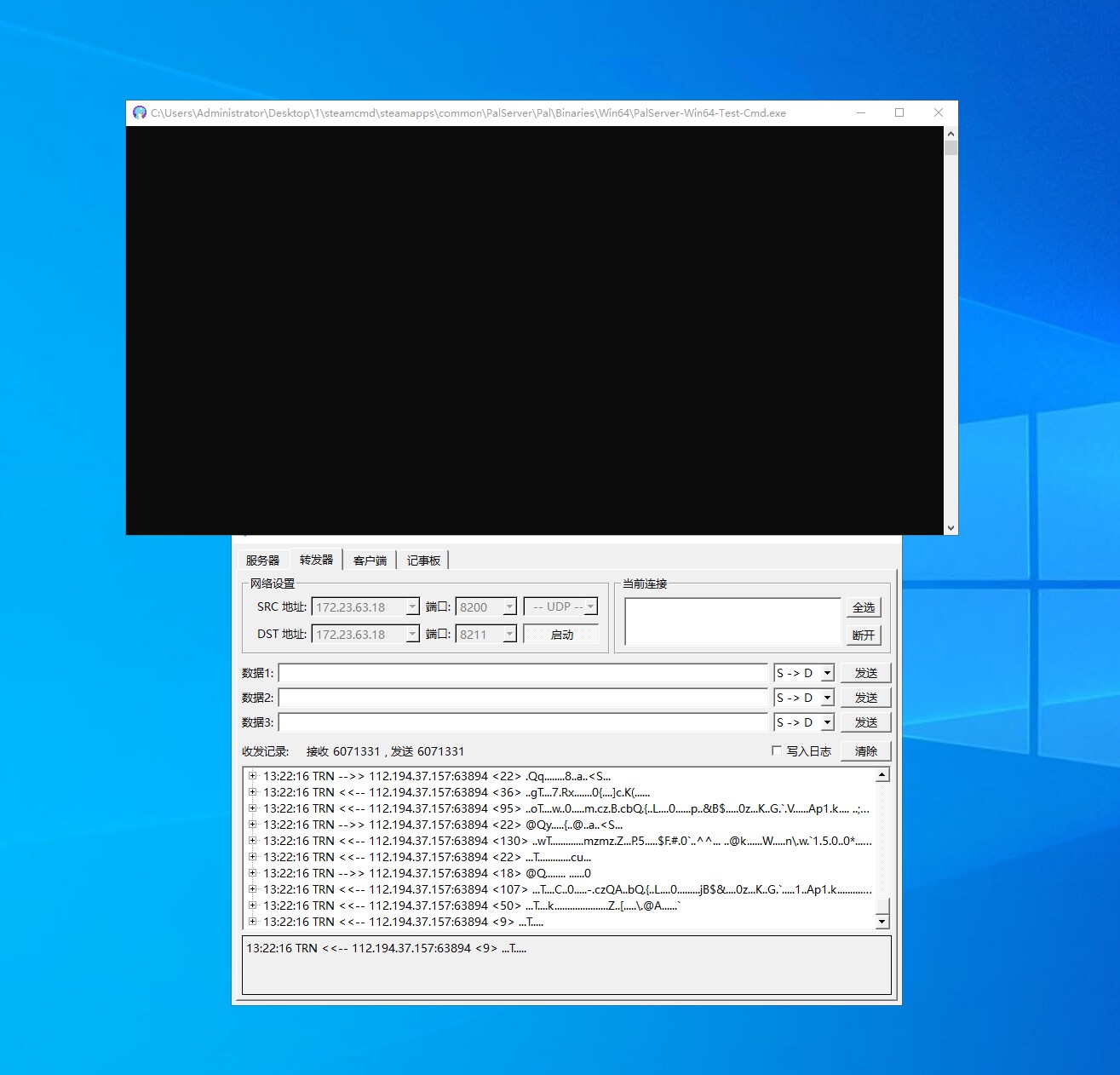Click into the 数据1 input field
Image resolution: width=1120 pixels, height=1075 pixels.
[x=523, y=673]
